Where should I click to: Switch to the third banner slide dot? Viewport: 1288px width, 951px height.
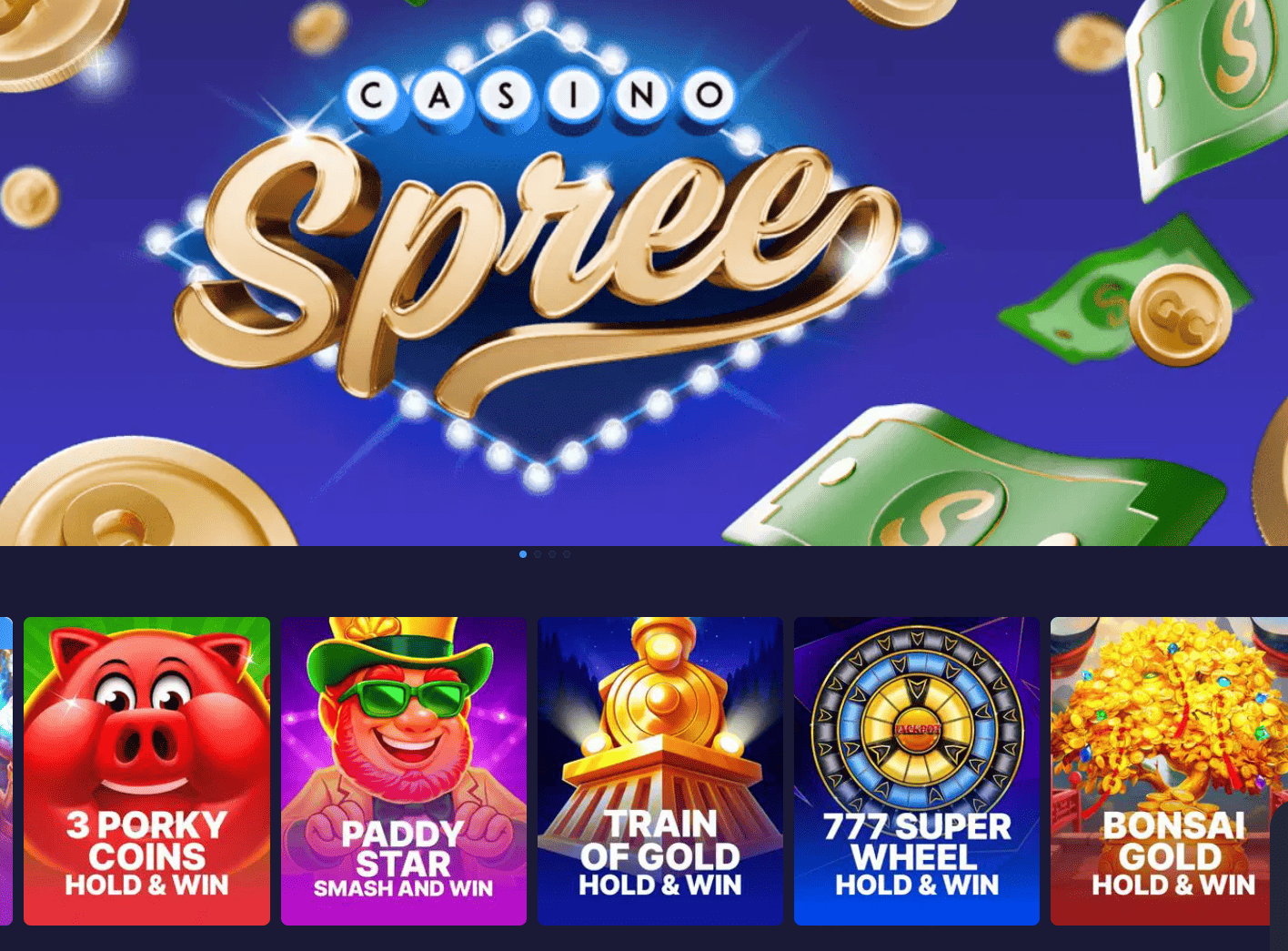click(x=552, y=554)
